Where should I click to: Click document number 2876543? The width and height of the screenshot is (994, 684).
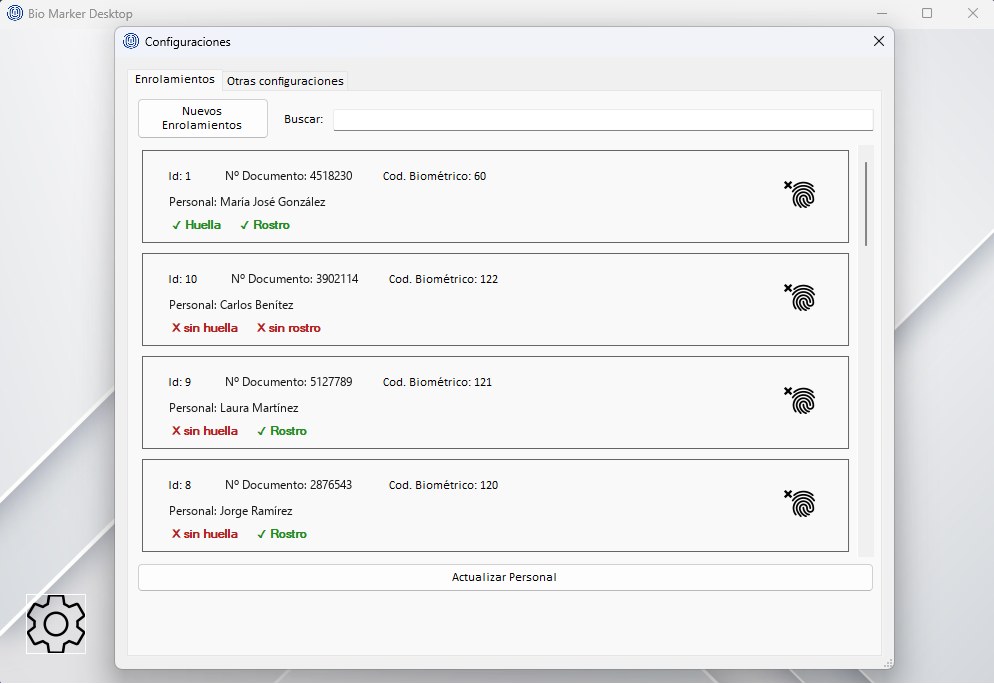coord(331,485)
